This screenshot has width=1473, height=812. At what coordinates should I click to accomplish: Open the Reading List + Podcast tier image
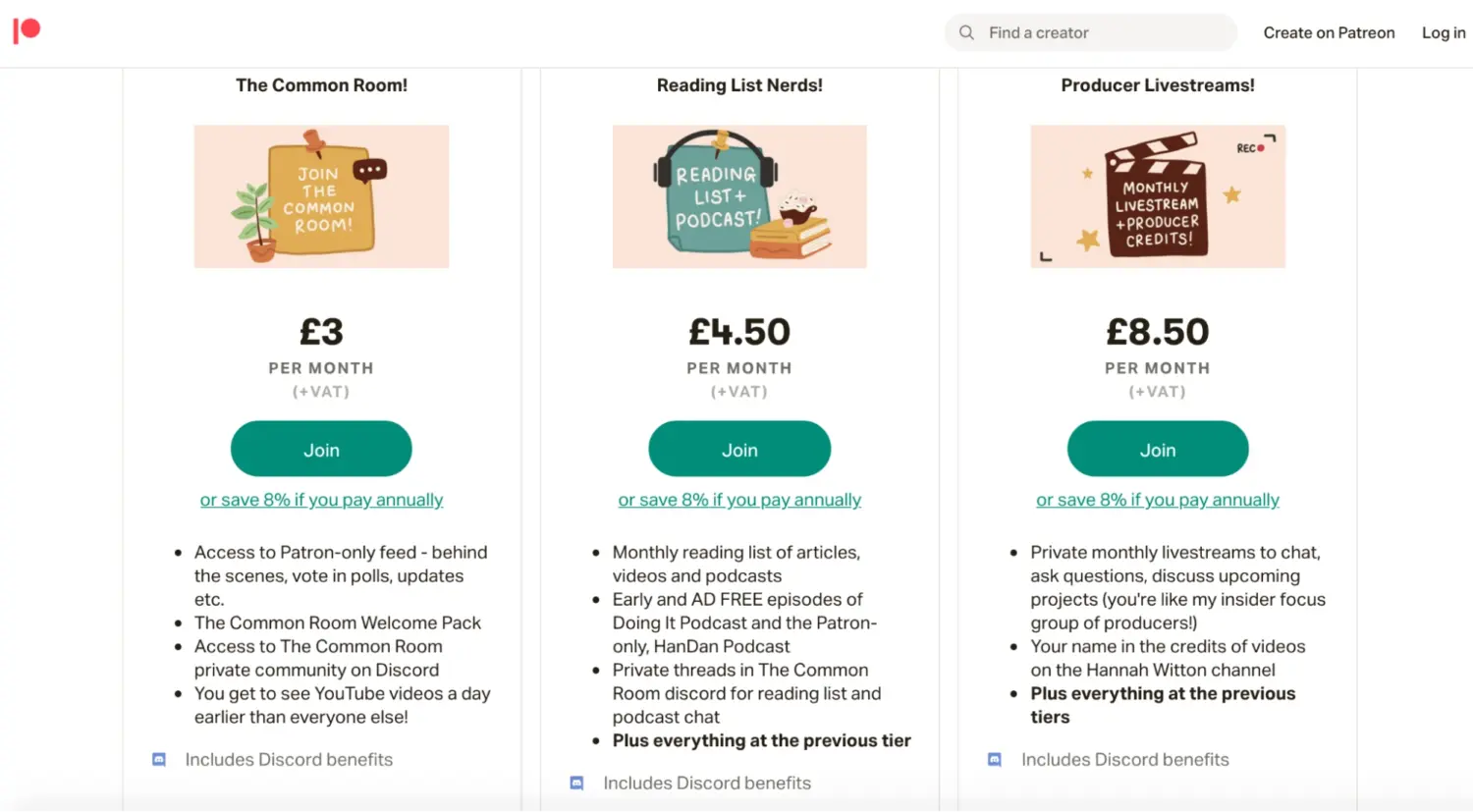[x=738, y=195]
